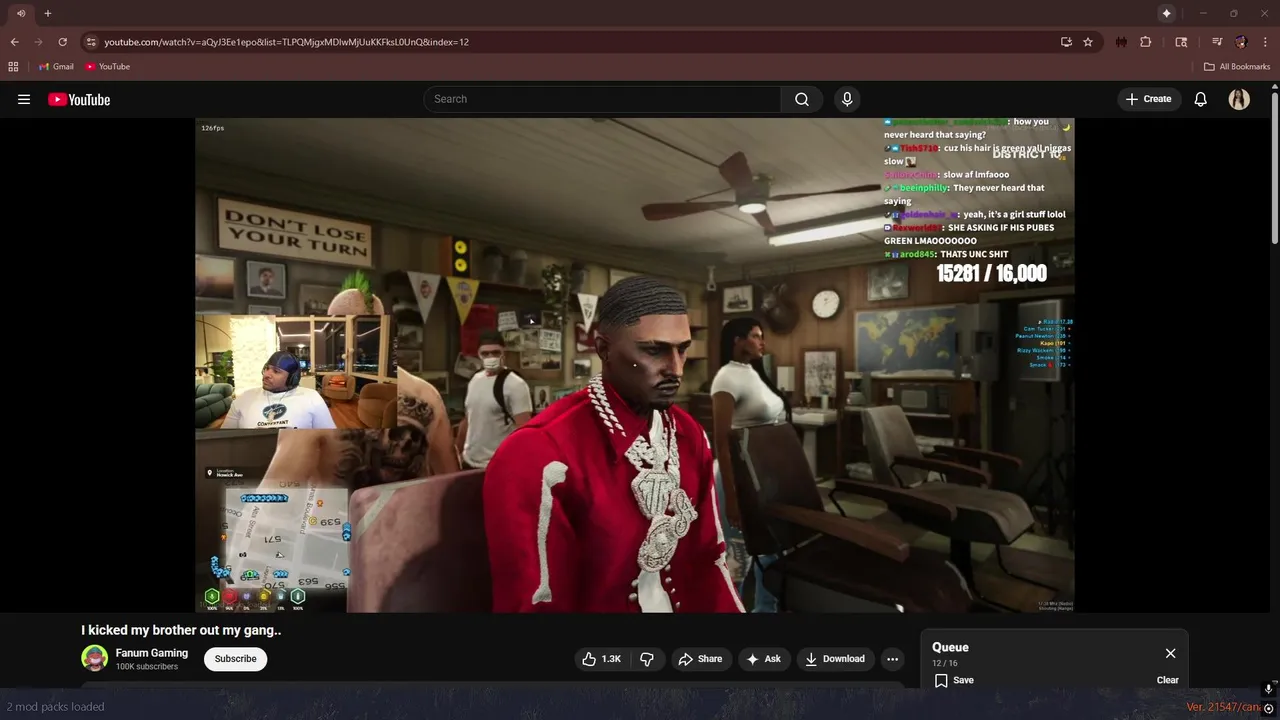Screen dimensions: 1280x720
Task: Install the app via address bar icon
Action: pyautogui.click(x=1066, y=42)
